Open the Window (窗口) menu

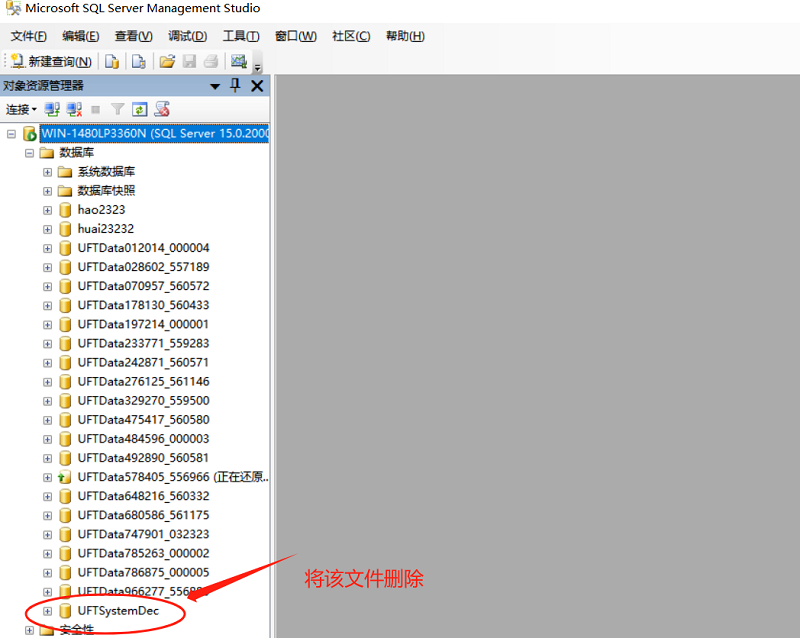296,36
